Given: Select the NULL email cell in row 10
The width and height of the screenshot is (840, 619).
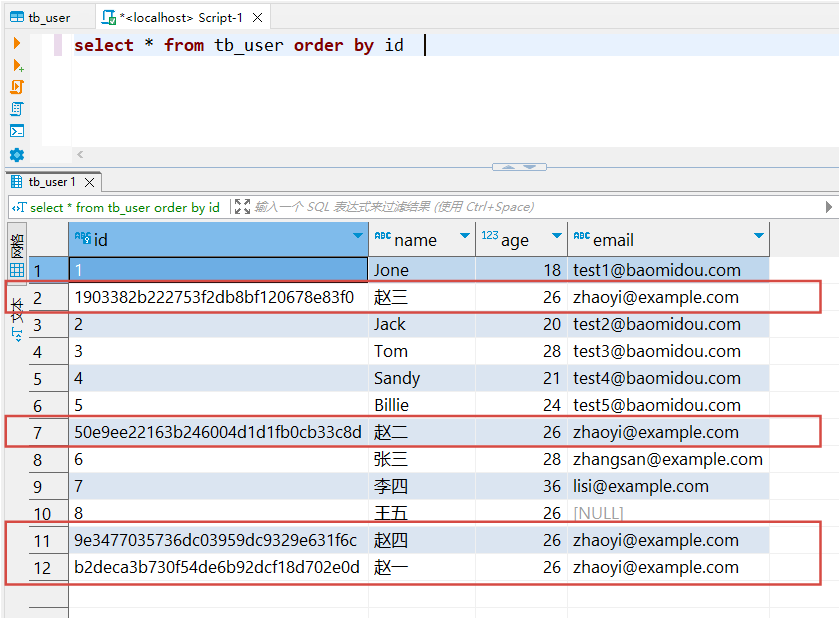Looking at the screenshot, I should [668, 513].
